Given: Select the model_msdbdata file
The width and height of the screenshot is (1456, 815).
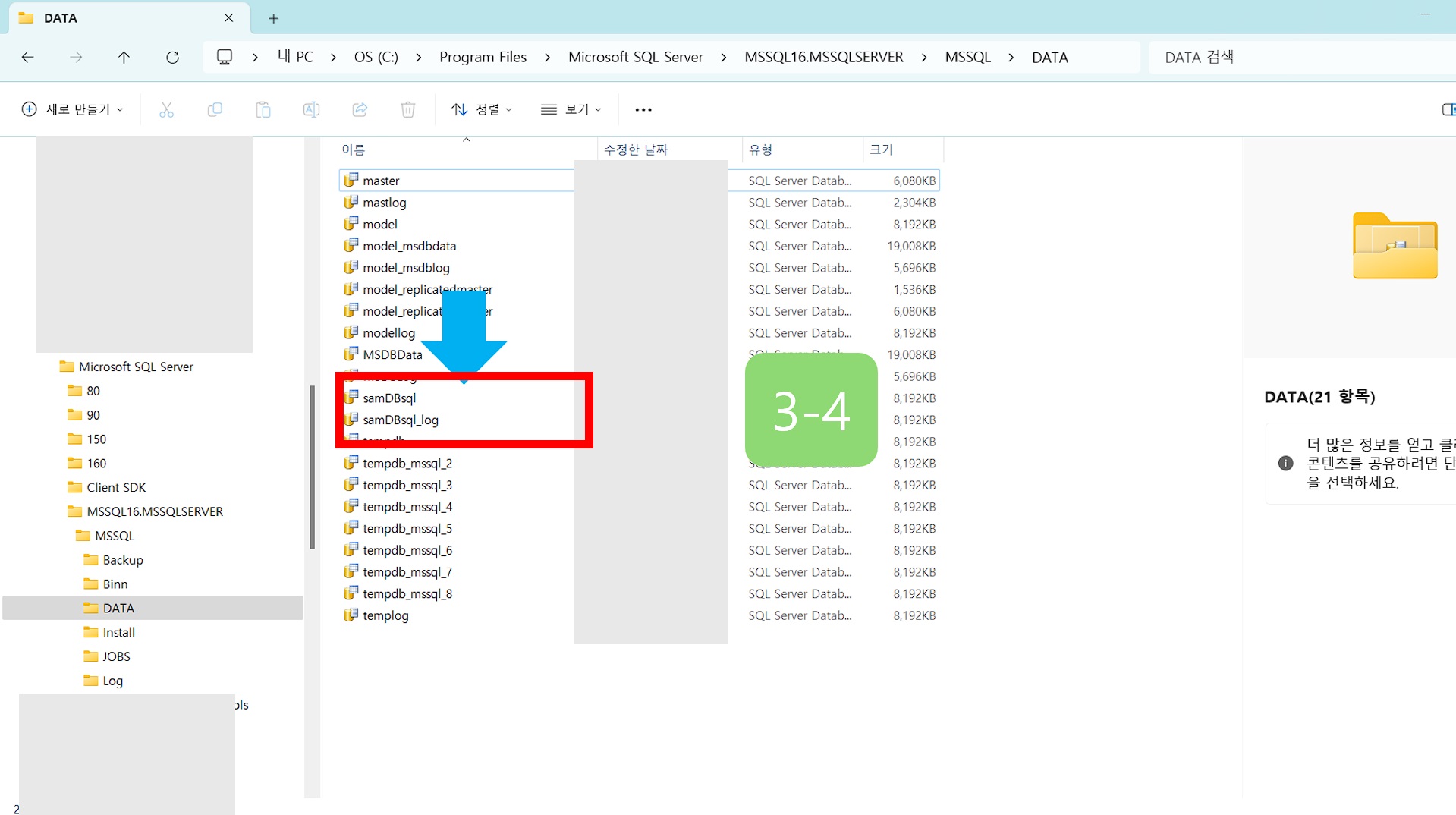Looking at the screenshot, I should (x=410, y=246).
